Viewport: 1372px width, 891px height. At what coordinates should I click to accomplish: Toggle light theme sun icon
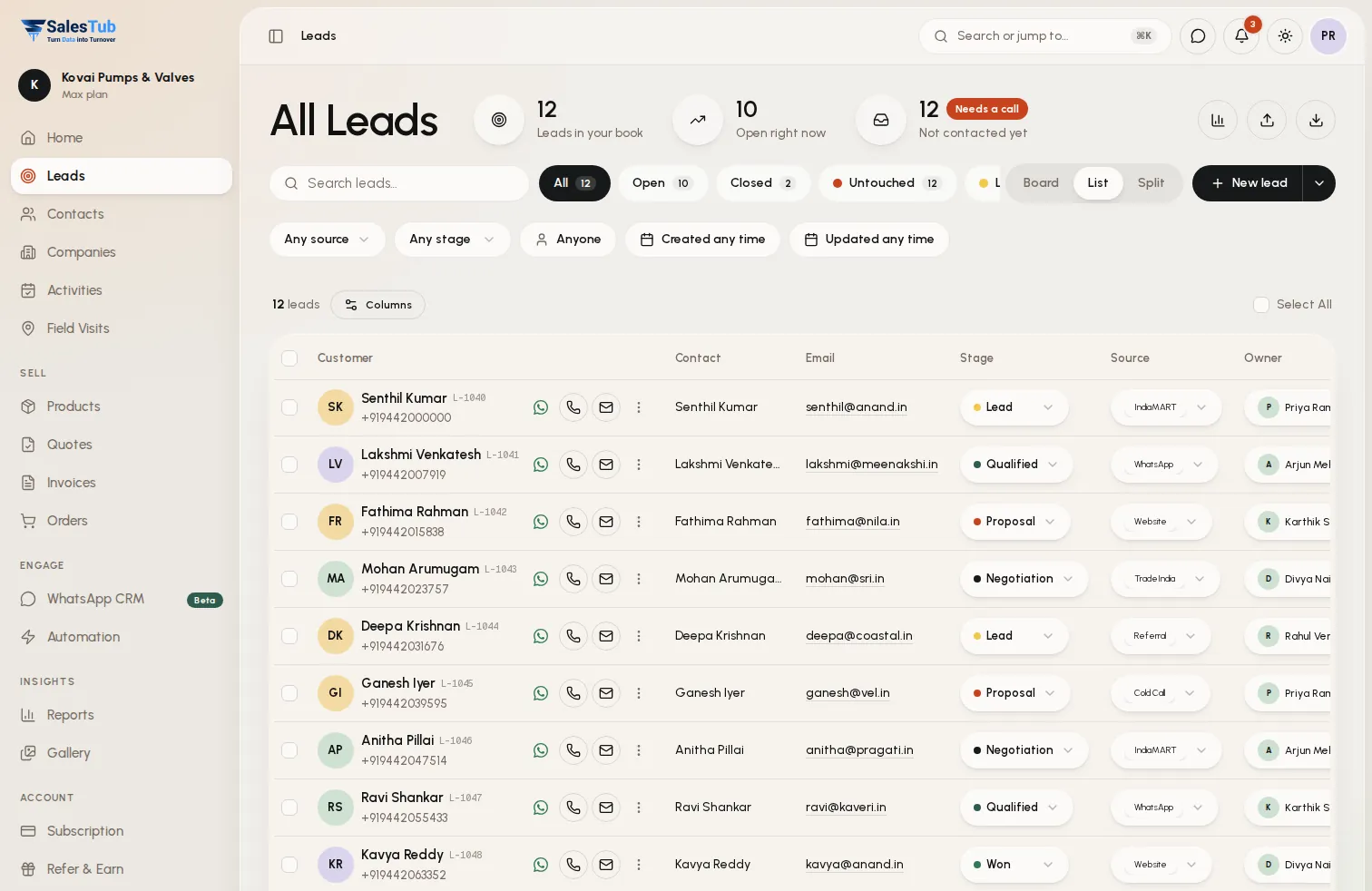click(x=1285, y=36)
